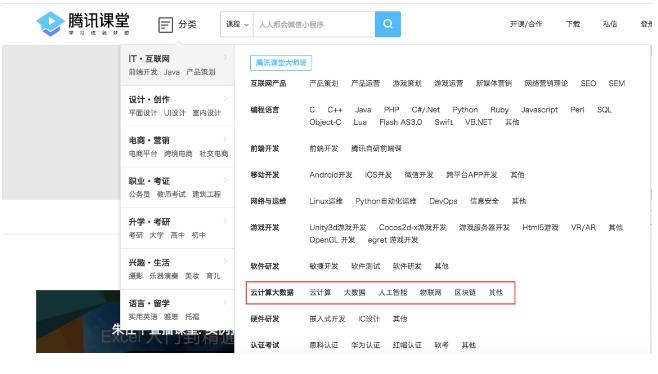Click the 腾讯课堂大师班 button
The width and height of the screenshot is (658, 374).
click(281, 63)
